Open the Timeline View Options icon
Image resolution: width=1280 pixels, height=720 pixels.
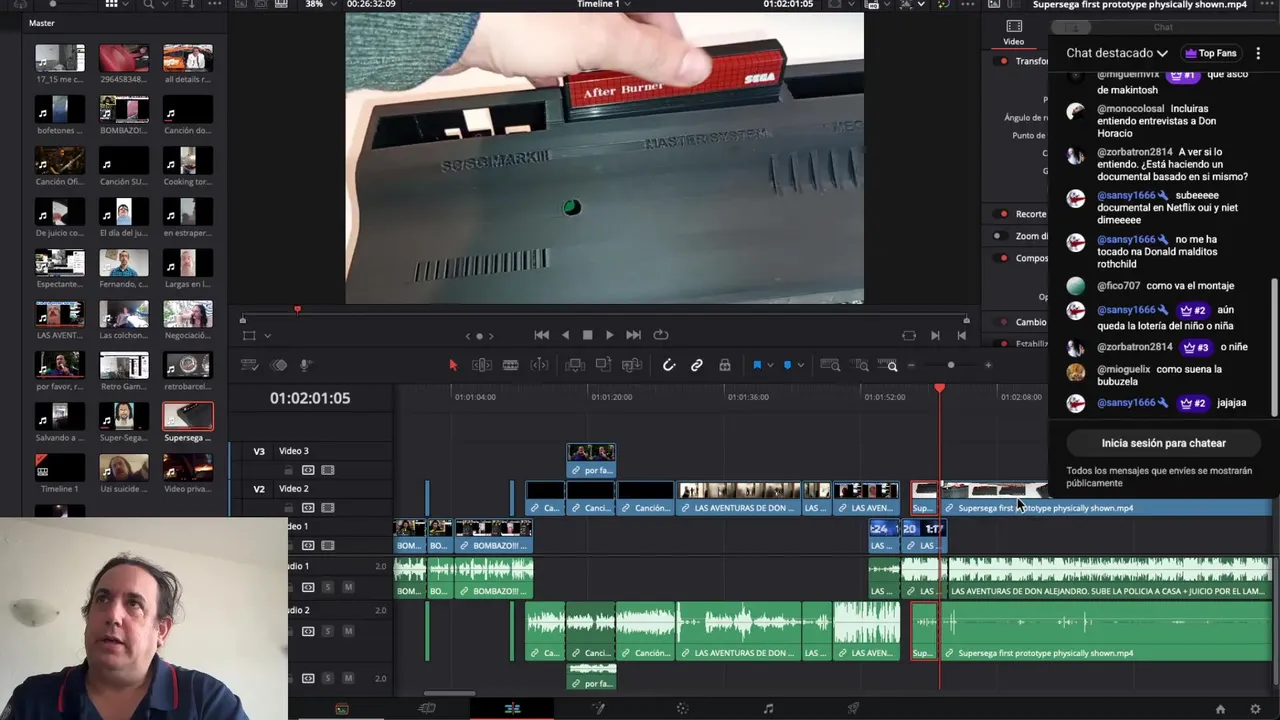pos(250,365)
